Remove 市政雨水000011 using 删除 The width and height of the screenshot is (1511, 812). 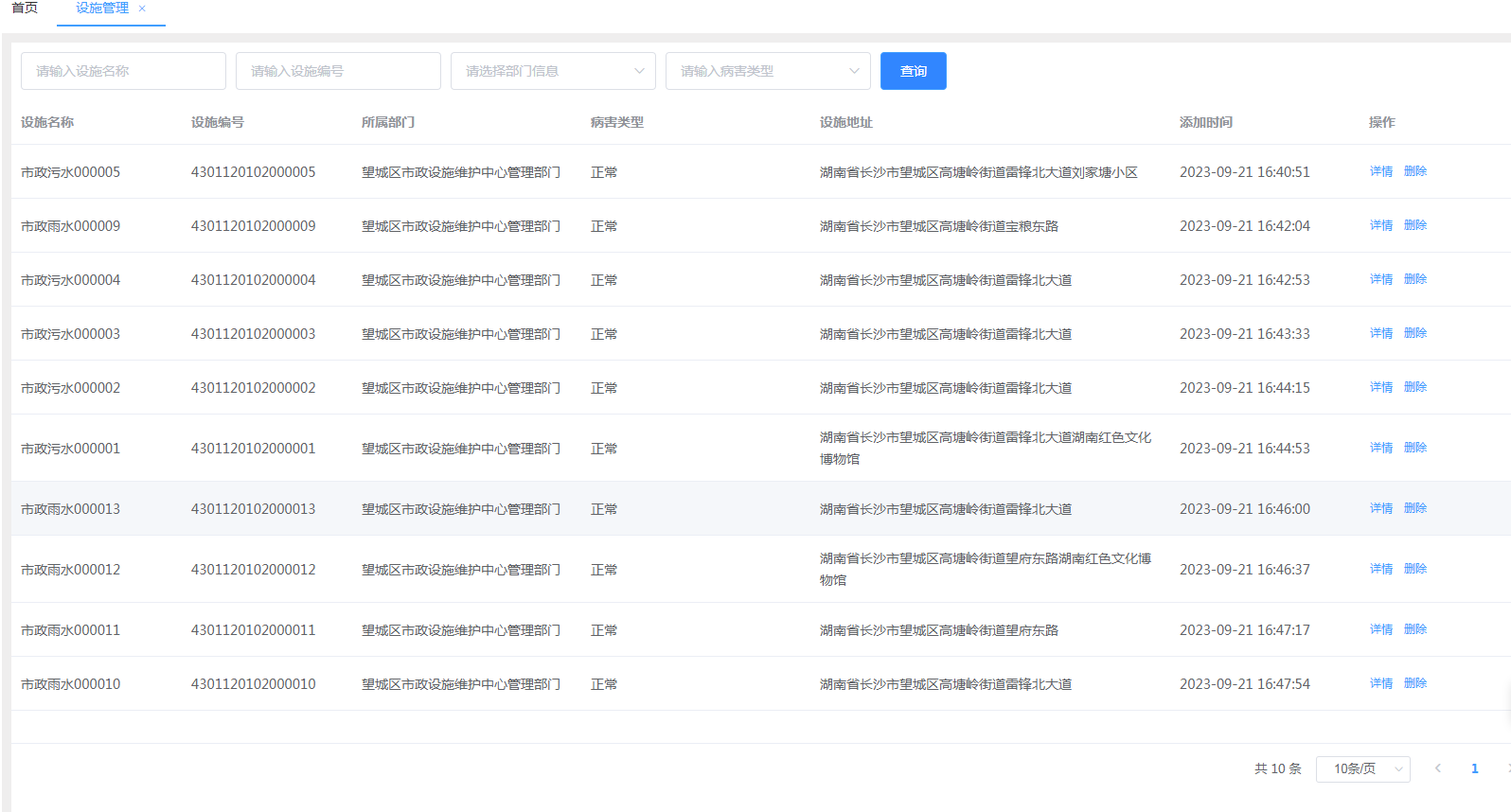pyautogui.click(x=1414, y=629)
